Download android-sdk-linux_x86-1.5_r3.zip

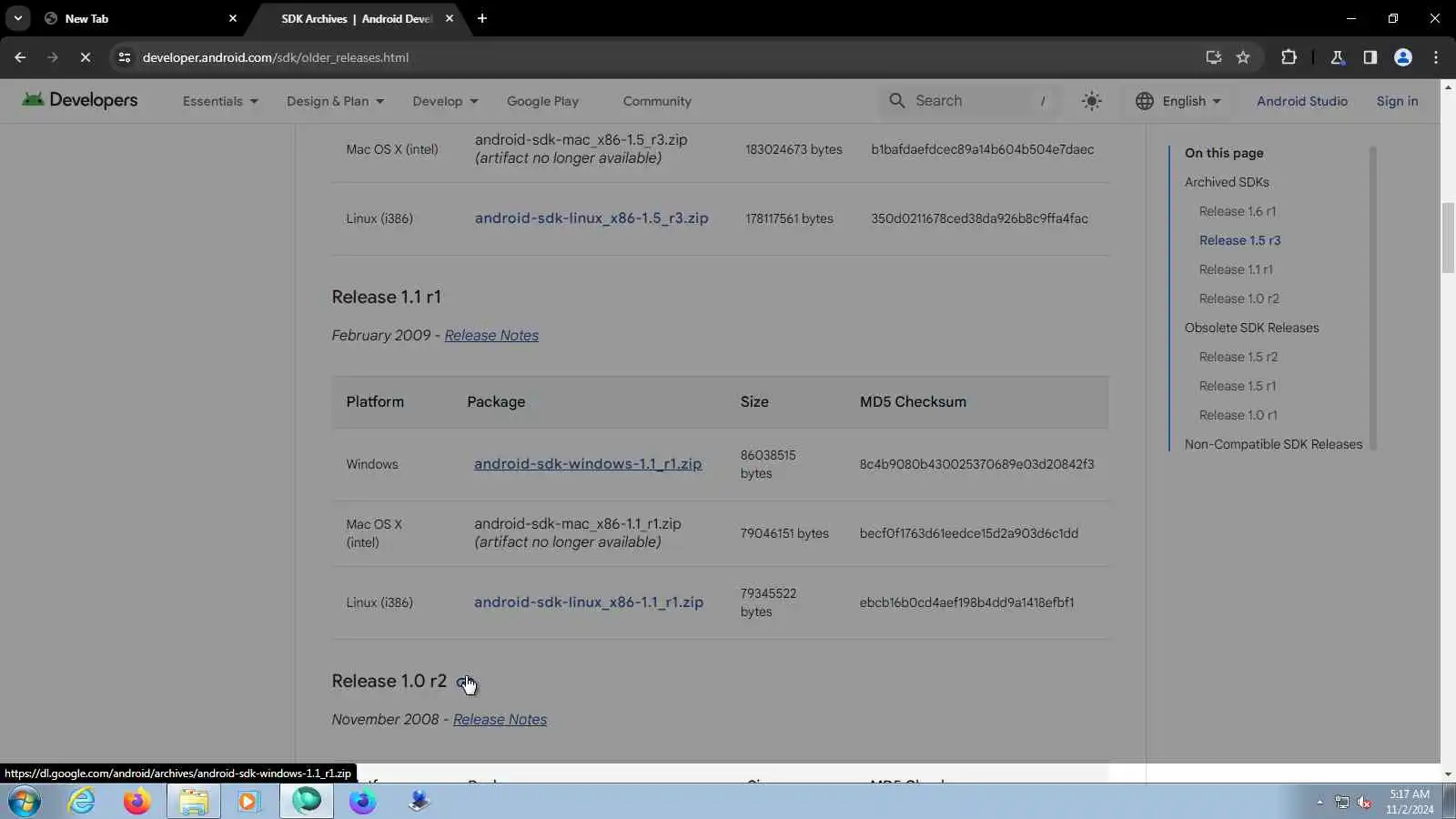[591, 218]
